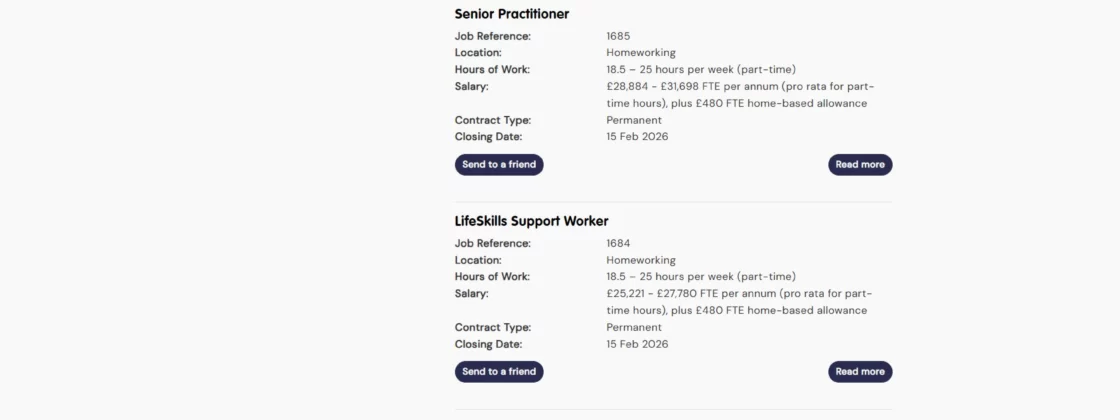Click Homeworking location under Senior Practitioner
The height and width of the screenshot is (420, 1120).
click(x=641, y=53)
